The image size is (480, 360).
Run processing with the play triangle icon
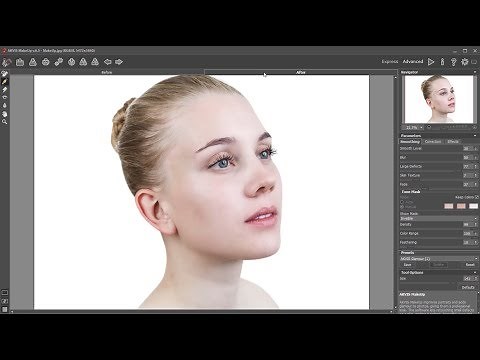[431, 62]
